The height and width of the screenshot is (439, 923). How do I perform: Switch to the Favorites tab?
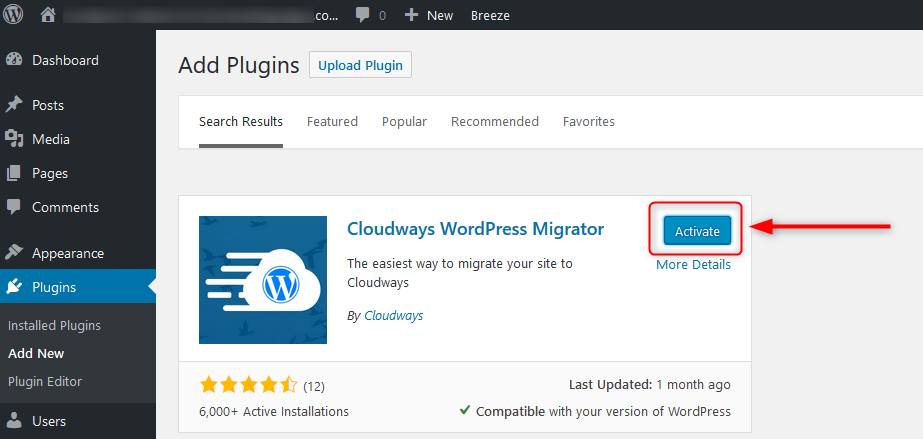[589, 122]
